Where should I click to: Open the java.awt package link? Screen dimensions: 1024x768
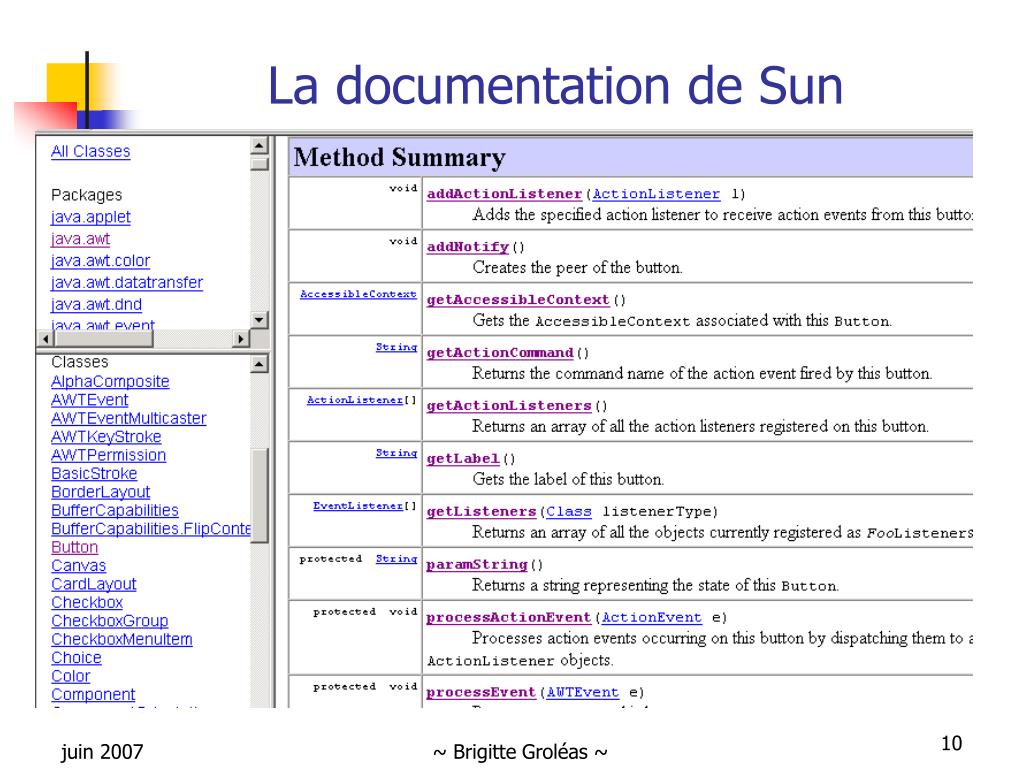[80, 239]
